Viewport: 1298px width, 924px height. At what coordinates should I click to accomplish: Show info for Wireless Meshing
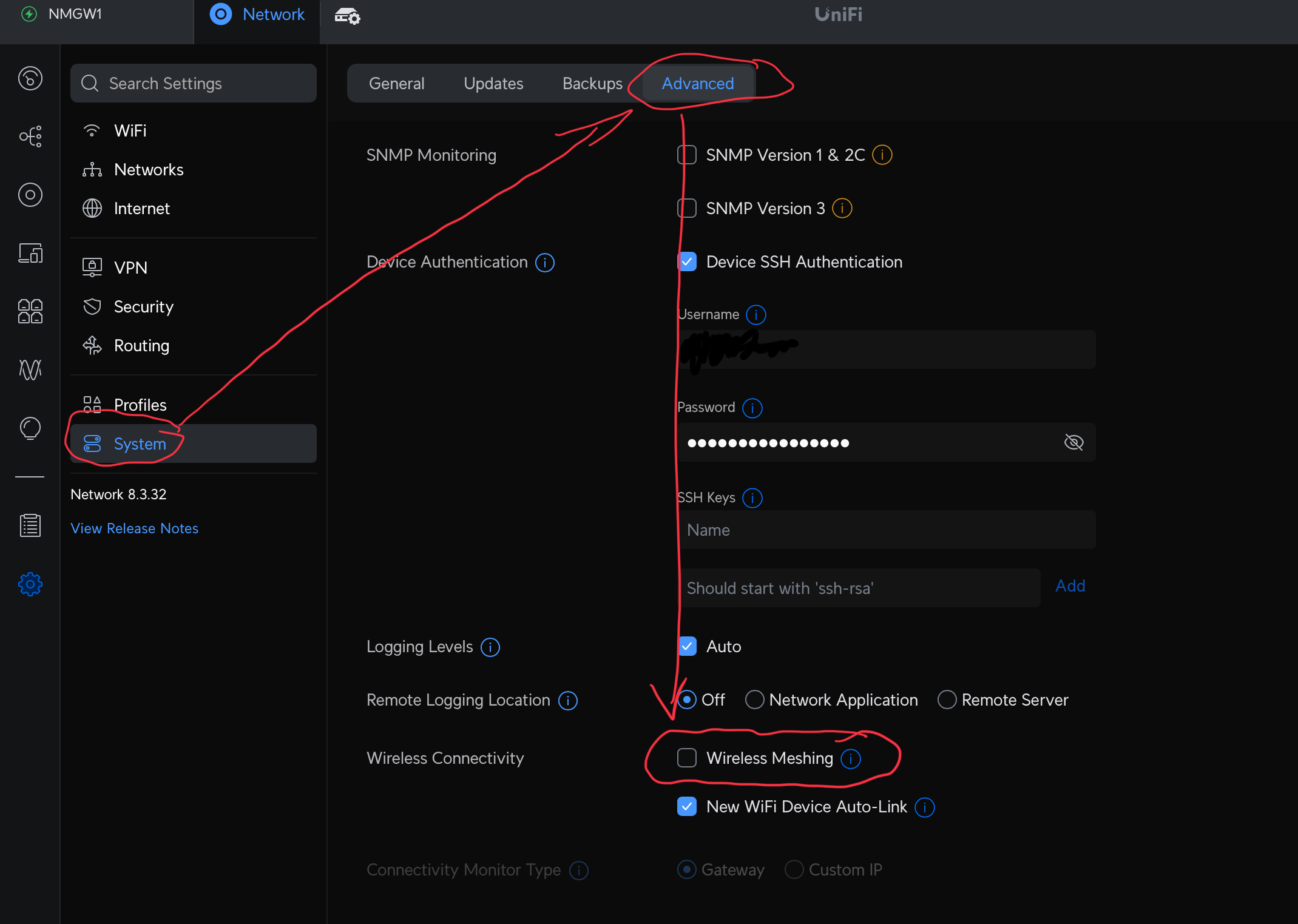point(851,758)
